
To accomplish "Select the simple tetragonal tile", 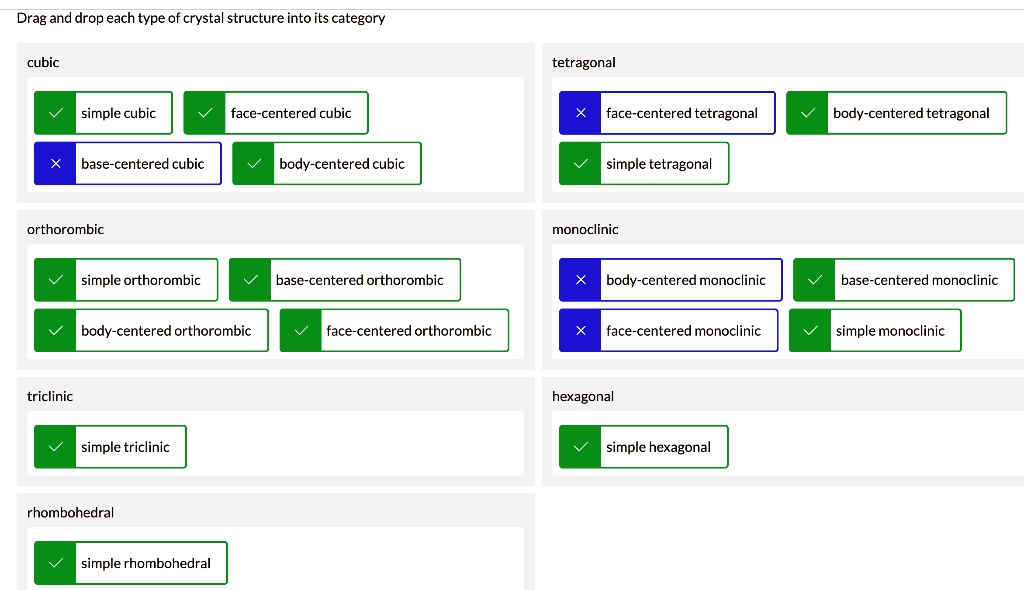I will (x=644, y=163).
